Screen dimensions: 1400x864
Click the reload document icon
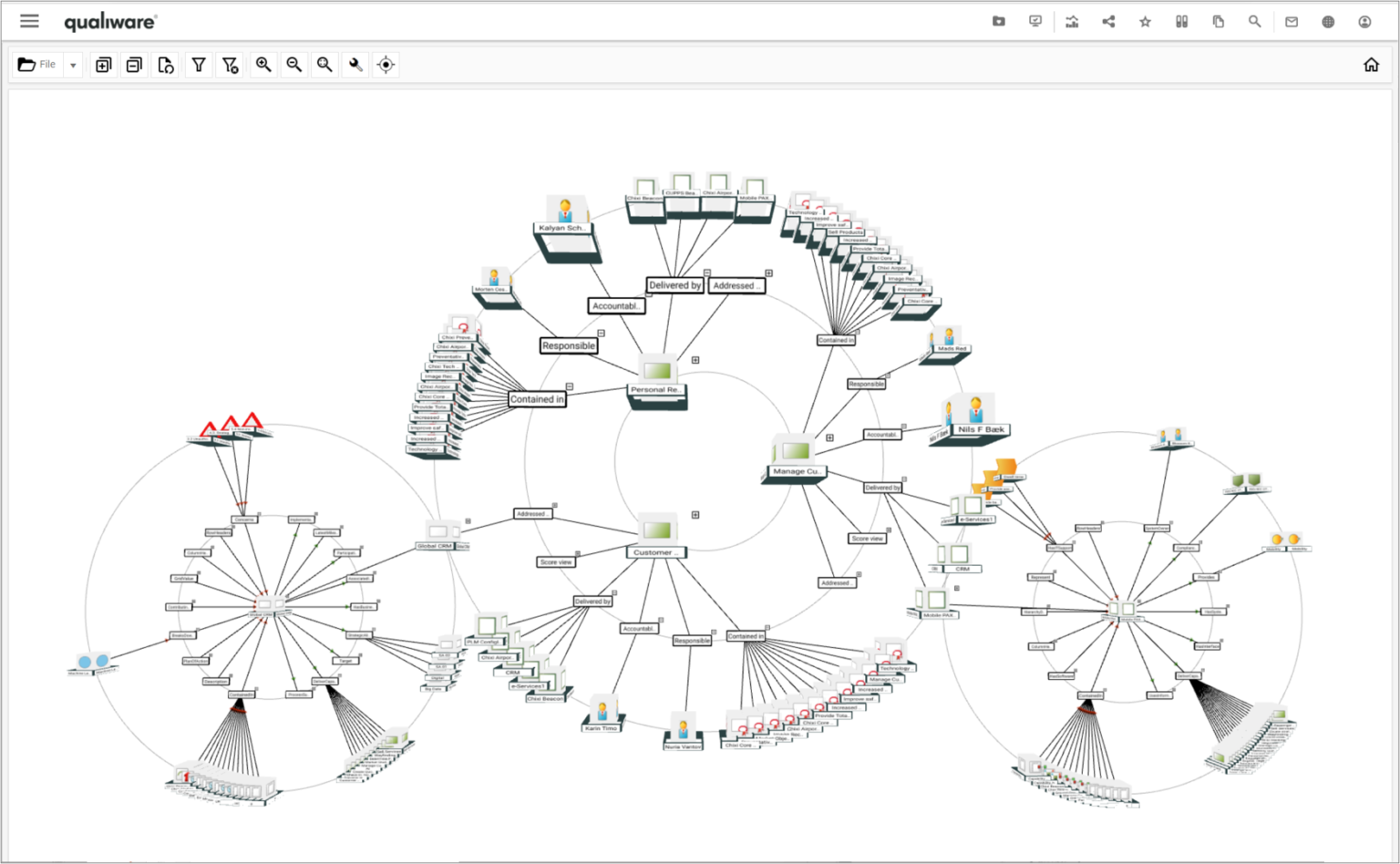[x=165, y=65]
